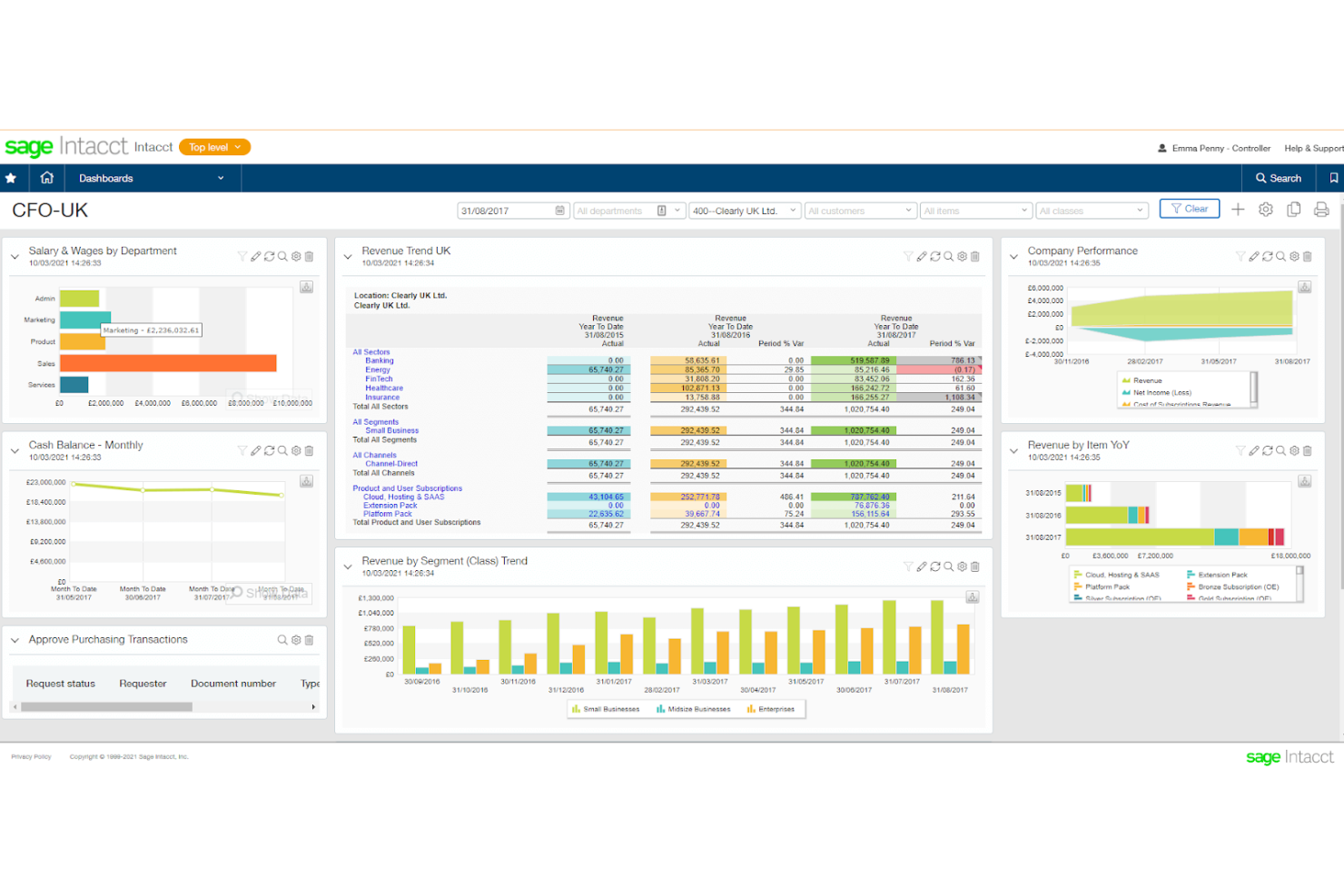Refresh the Salary & Wages by Department panel
The width and height of the screenshot is (1344, 896).
269,257
